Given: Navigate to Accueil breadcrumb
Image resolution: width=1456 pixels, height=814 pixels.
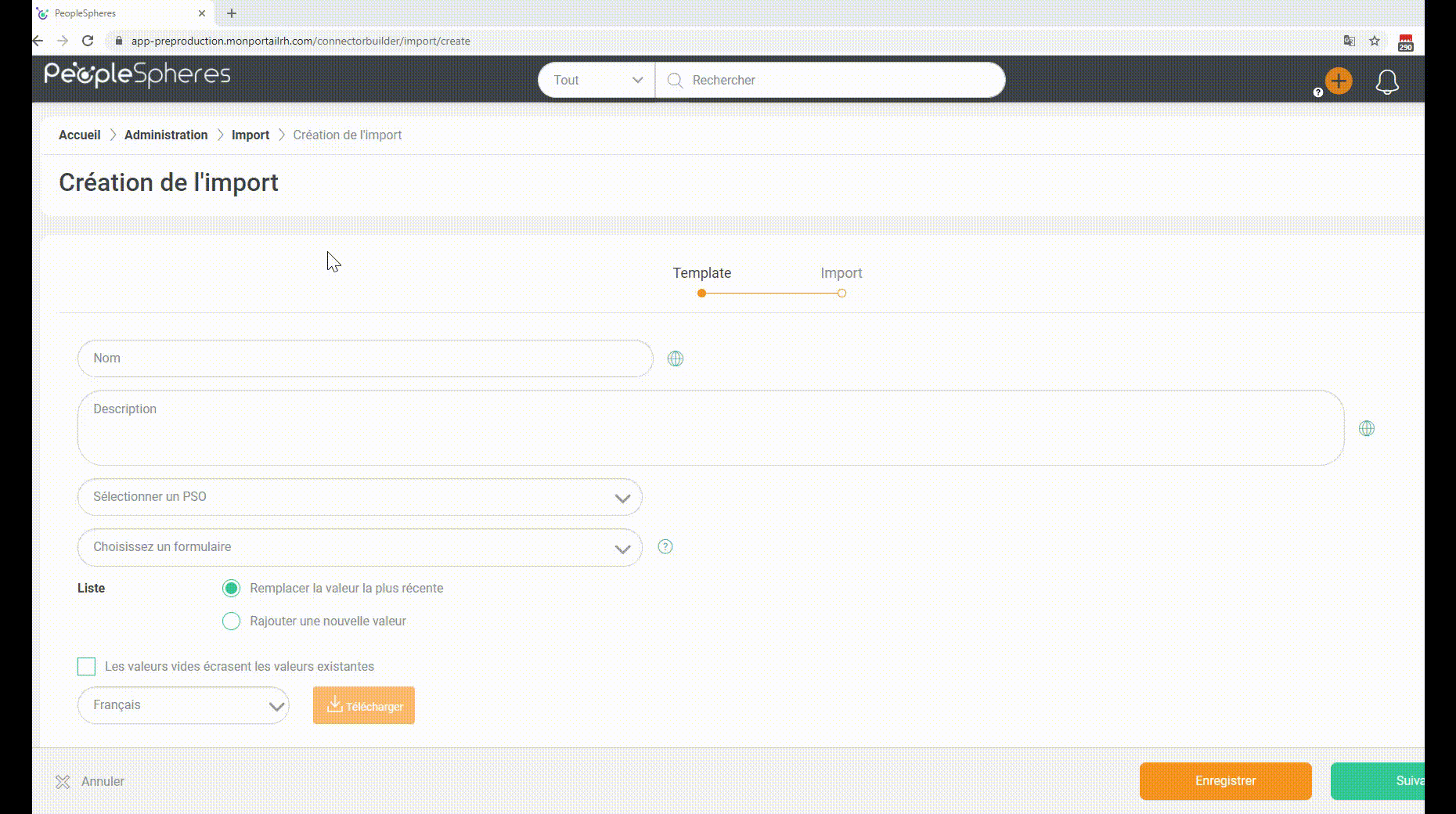Looking at the screenshot, I should click(x=80, y=135).
